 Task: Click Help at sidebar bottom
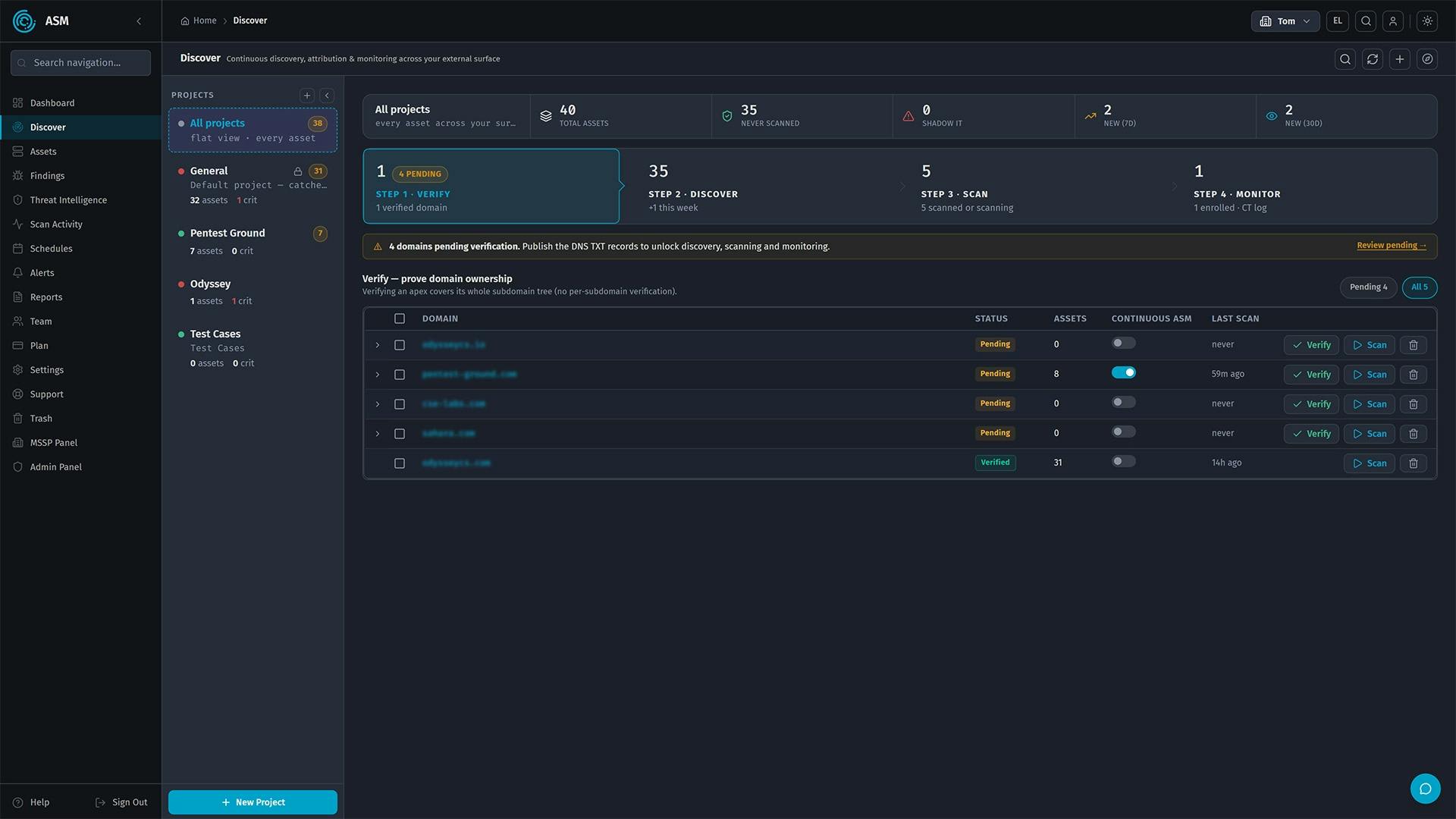click(32, 802)
